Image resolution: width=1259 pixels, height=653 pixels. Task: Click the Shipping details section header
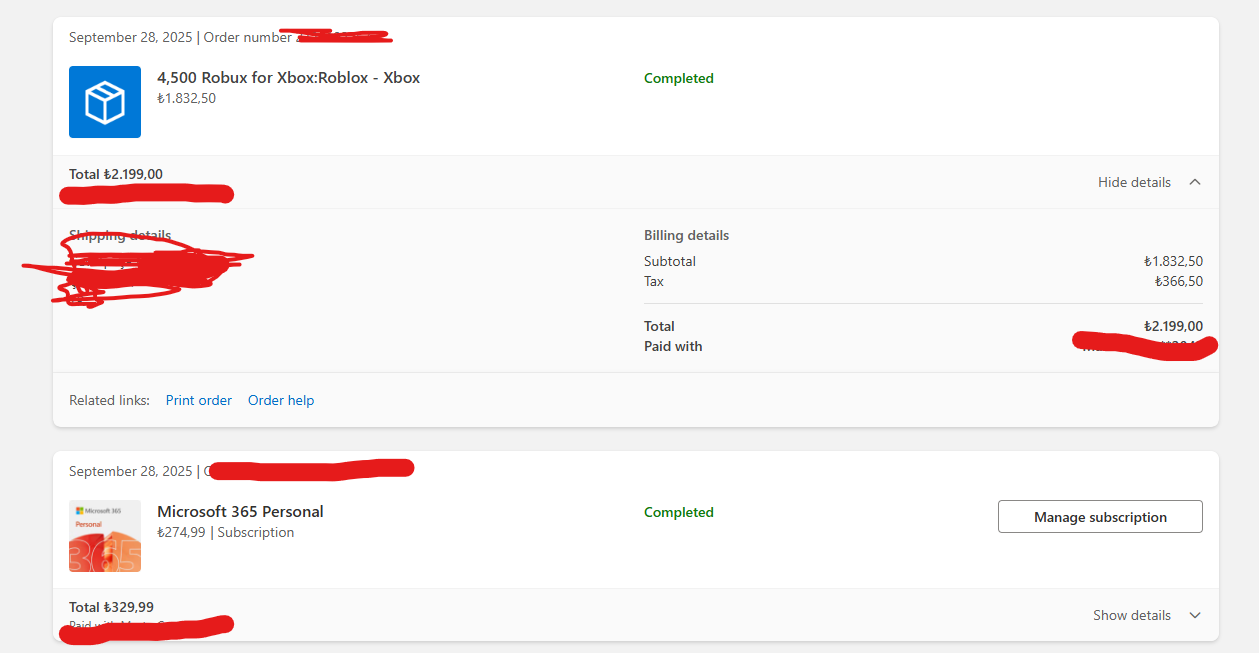tap(119, 234)
